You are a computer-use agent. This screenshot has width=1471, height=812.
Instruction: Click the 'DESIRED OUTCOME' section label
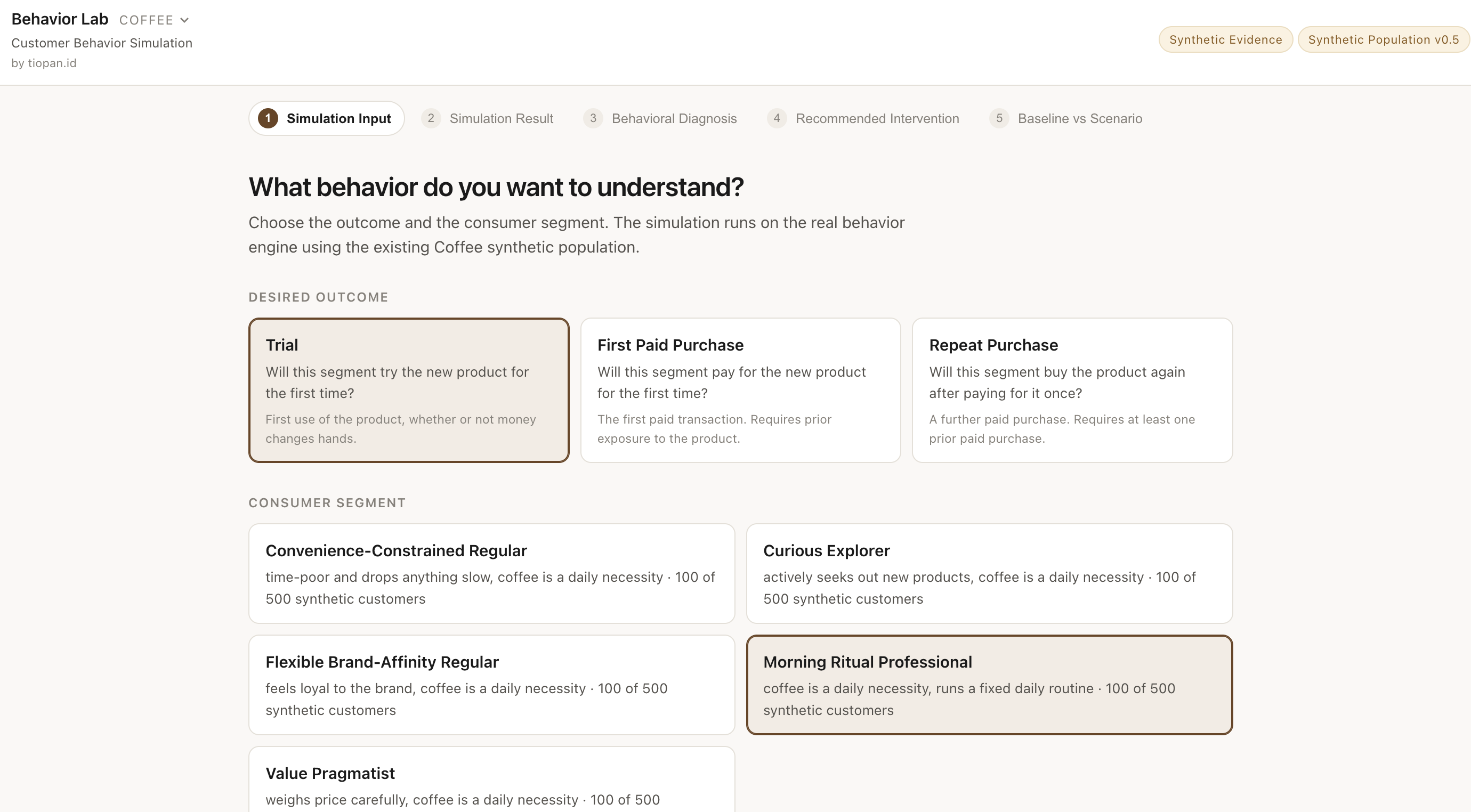tap(318, 297)
